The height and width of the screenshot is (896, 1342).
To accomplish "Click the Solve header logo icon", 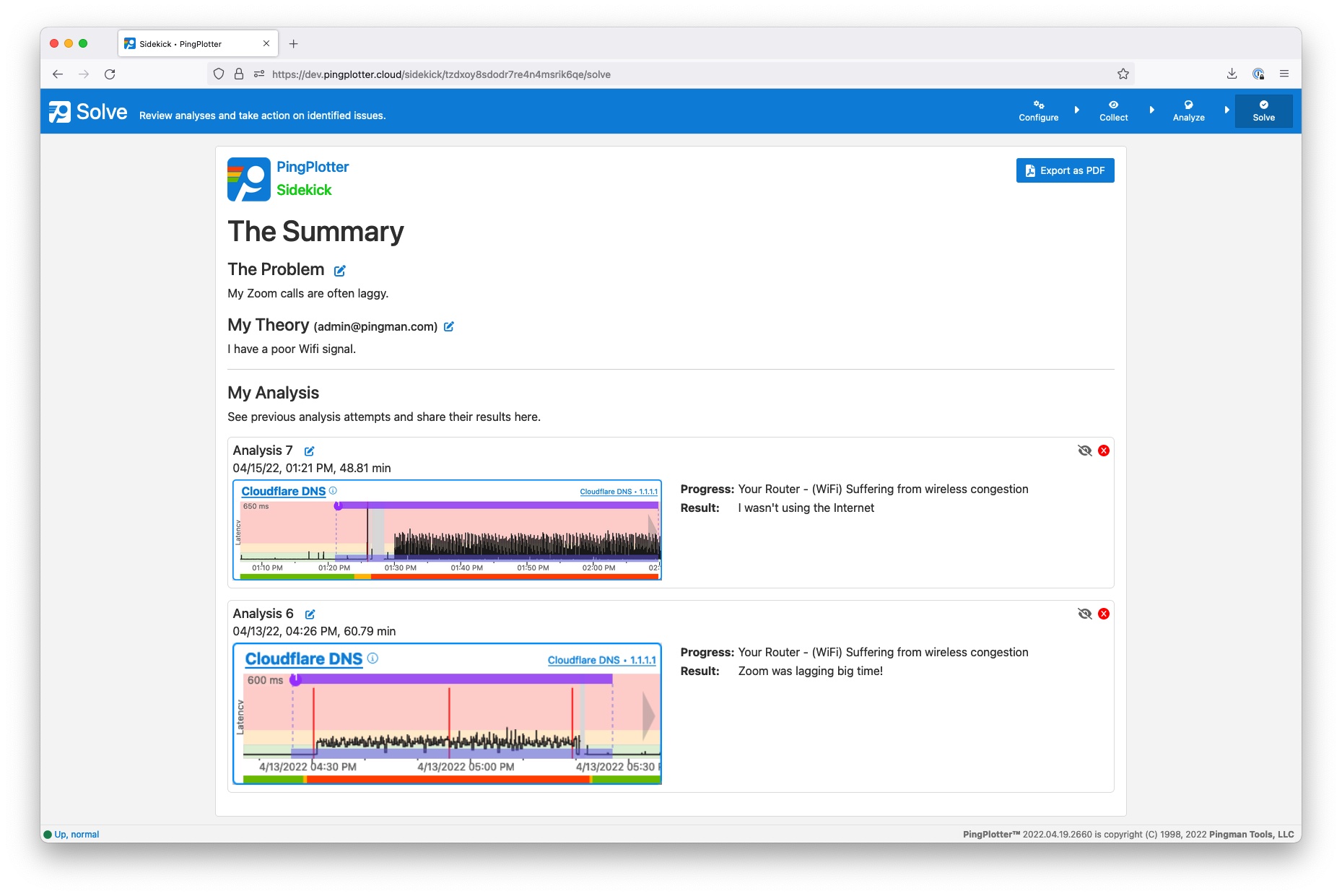I will (60, 112).
